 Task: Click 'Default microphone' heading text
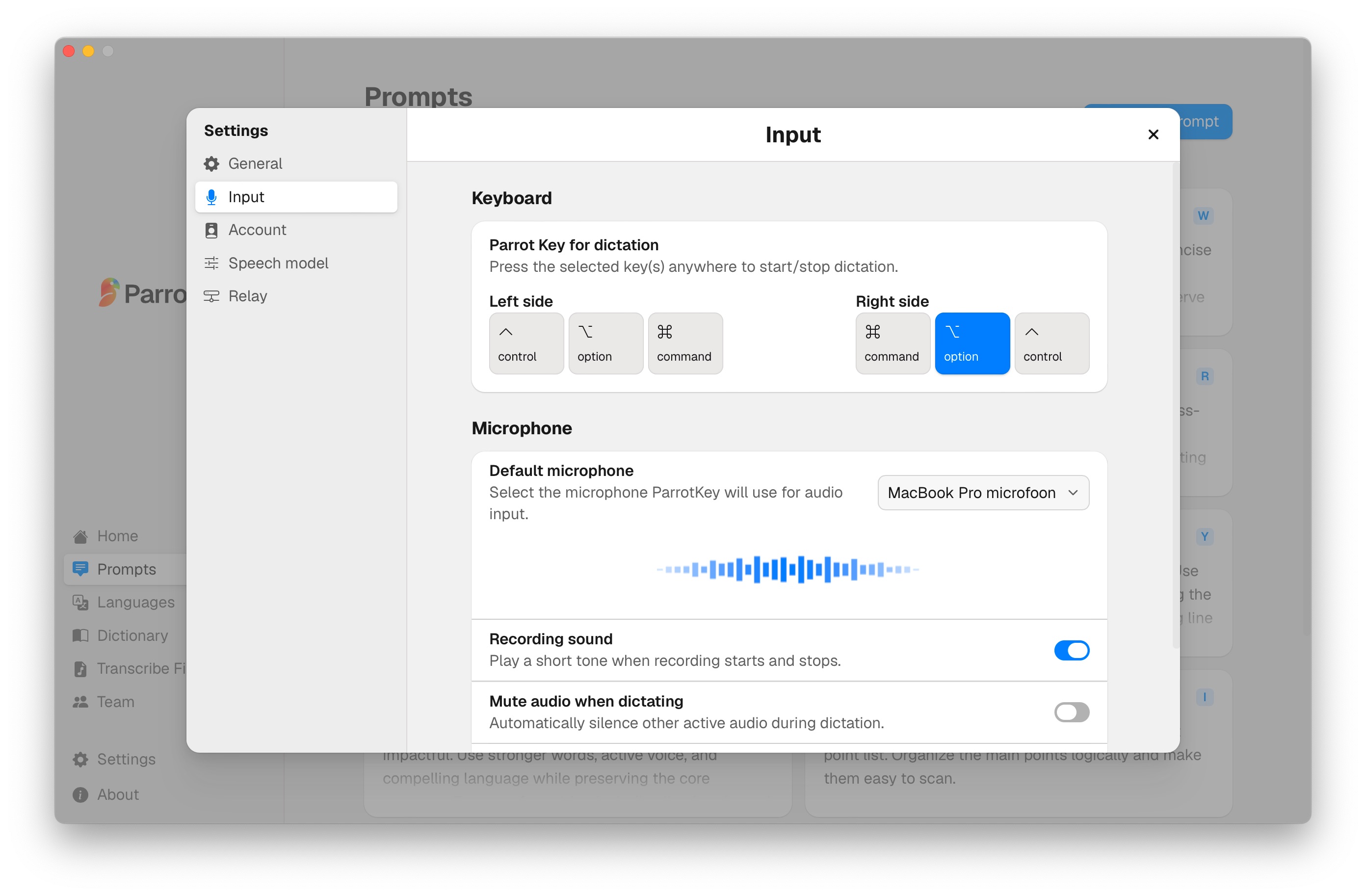[x=561, y=471]
